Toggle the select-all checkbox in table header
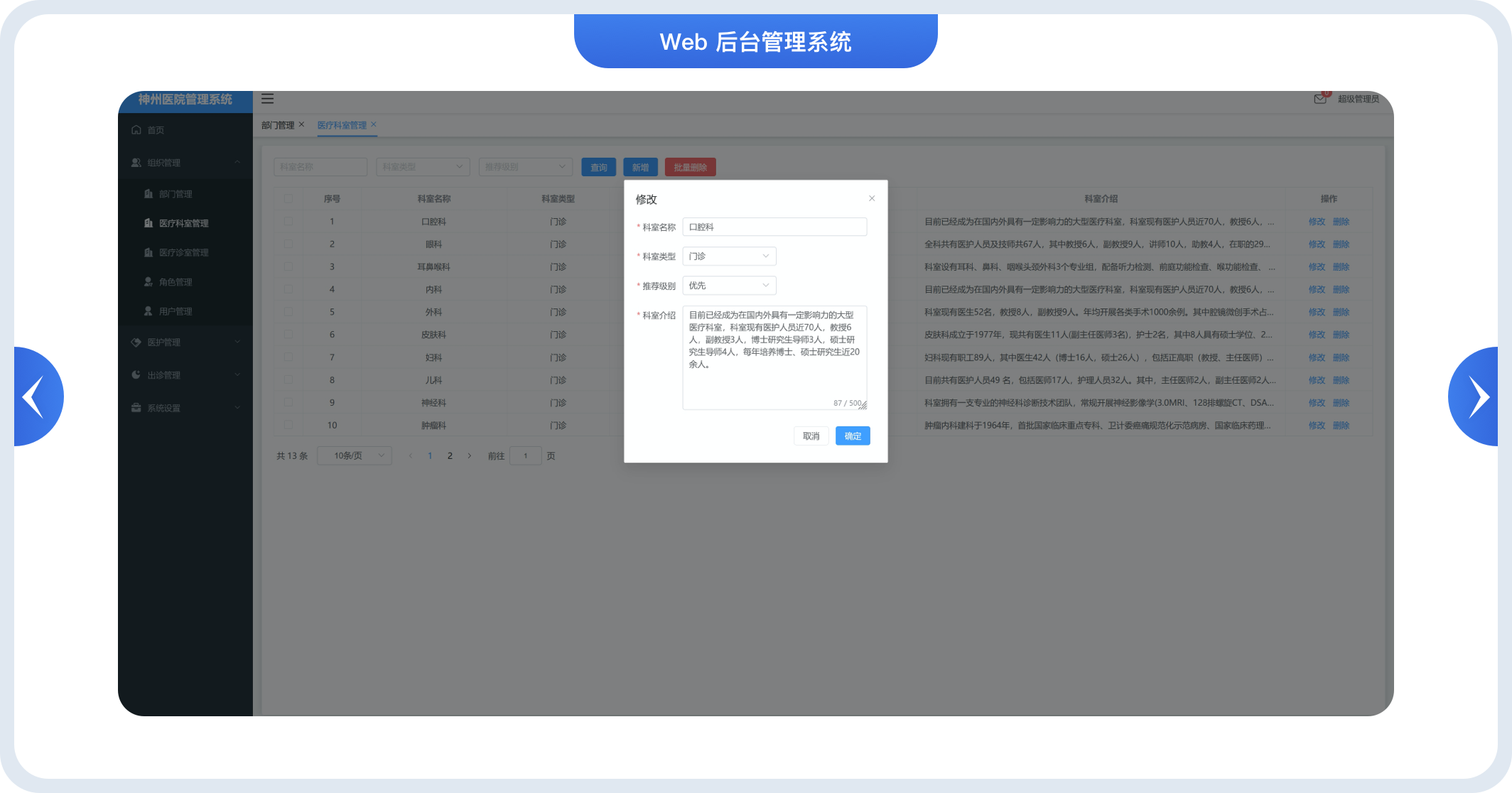This screenshot has width=1512, height=793. pyautogui.click(x=288, y=199)
